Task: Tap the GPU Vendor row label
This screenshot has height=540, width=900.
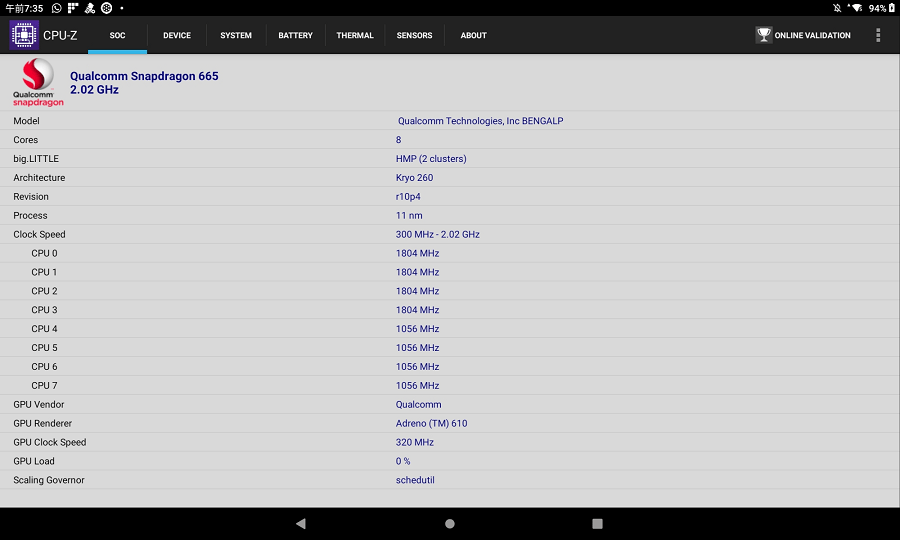Action: tap(38, 405)
